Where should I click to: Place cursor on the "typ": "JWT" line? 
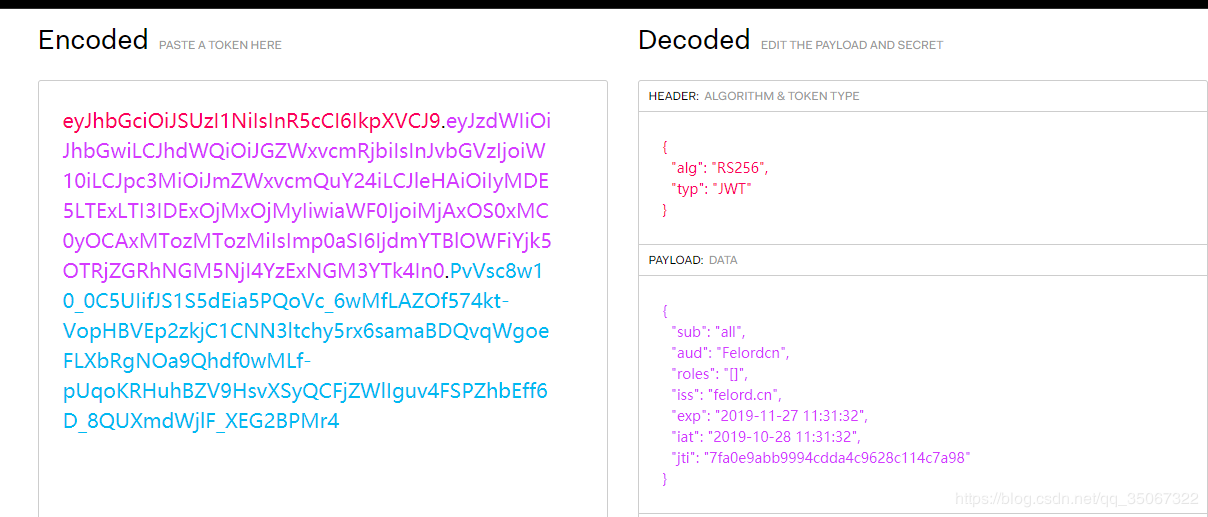tap(711, 188)
